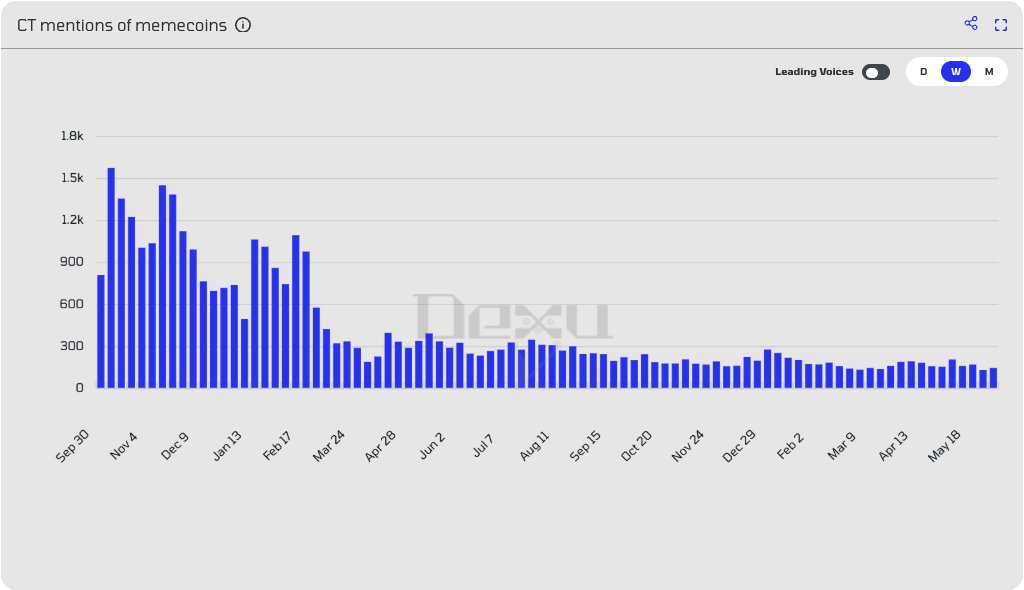Click the 'Dec 9' x-axis label

(175, 446)
